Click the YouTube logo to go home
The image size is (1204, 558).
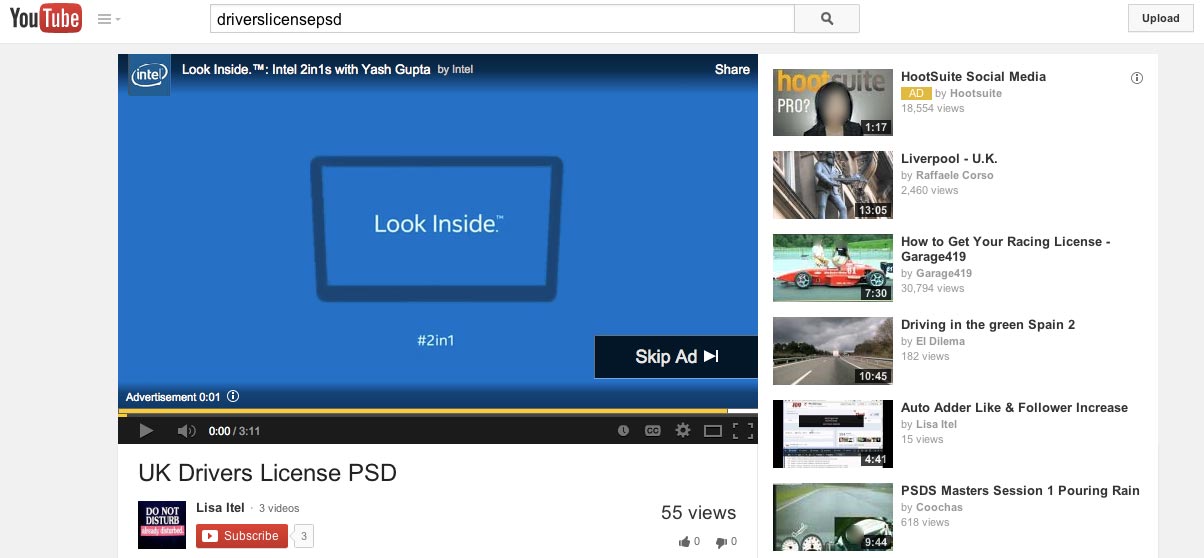click(45, 18)
